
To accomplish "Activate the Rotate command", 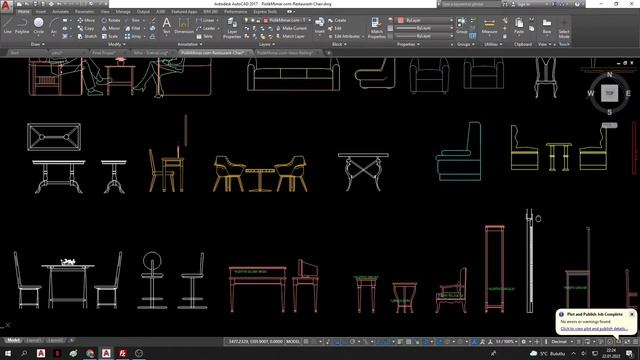I will tap(111, 20).
